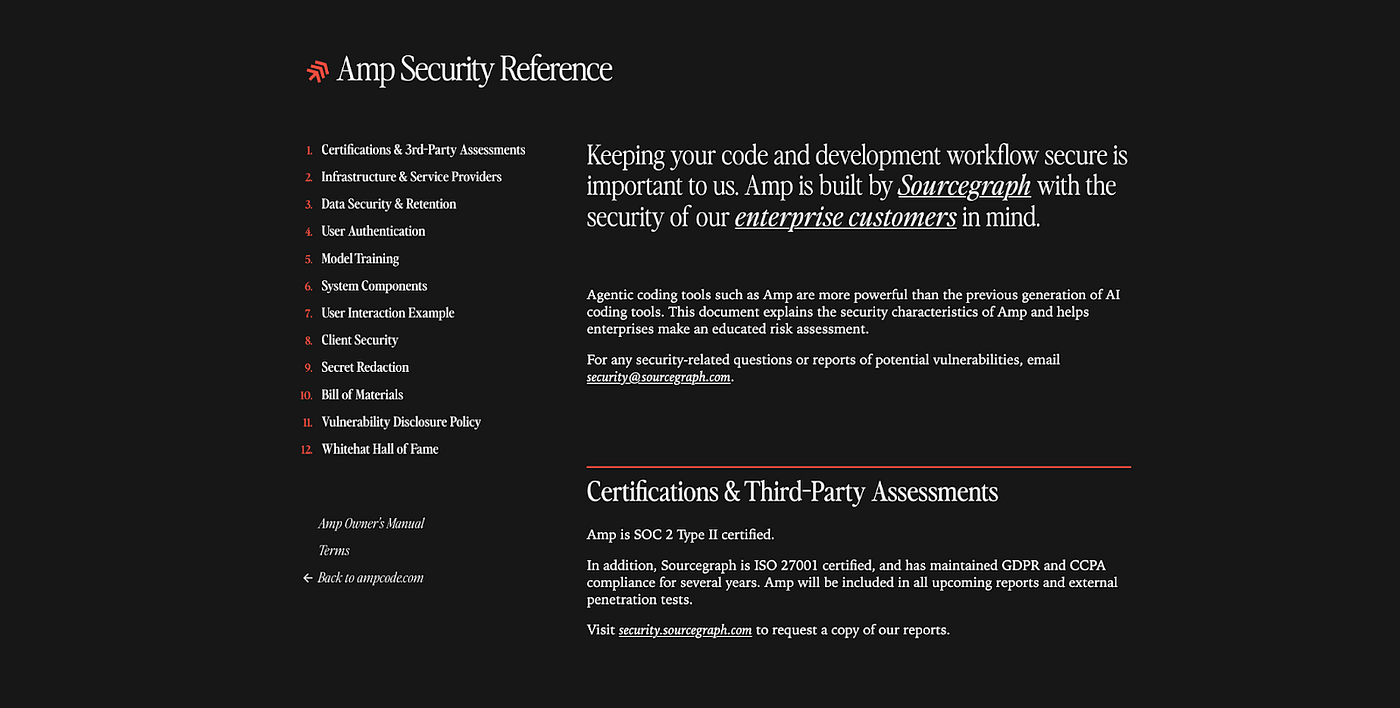Go to Certifications & 3rd-Party Assessments
Viewport: 1400px width, 708px height.
pos(423,150)
